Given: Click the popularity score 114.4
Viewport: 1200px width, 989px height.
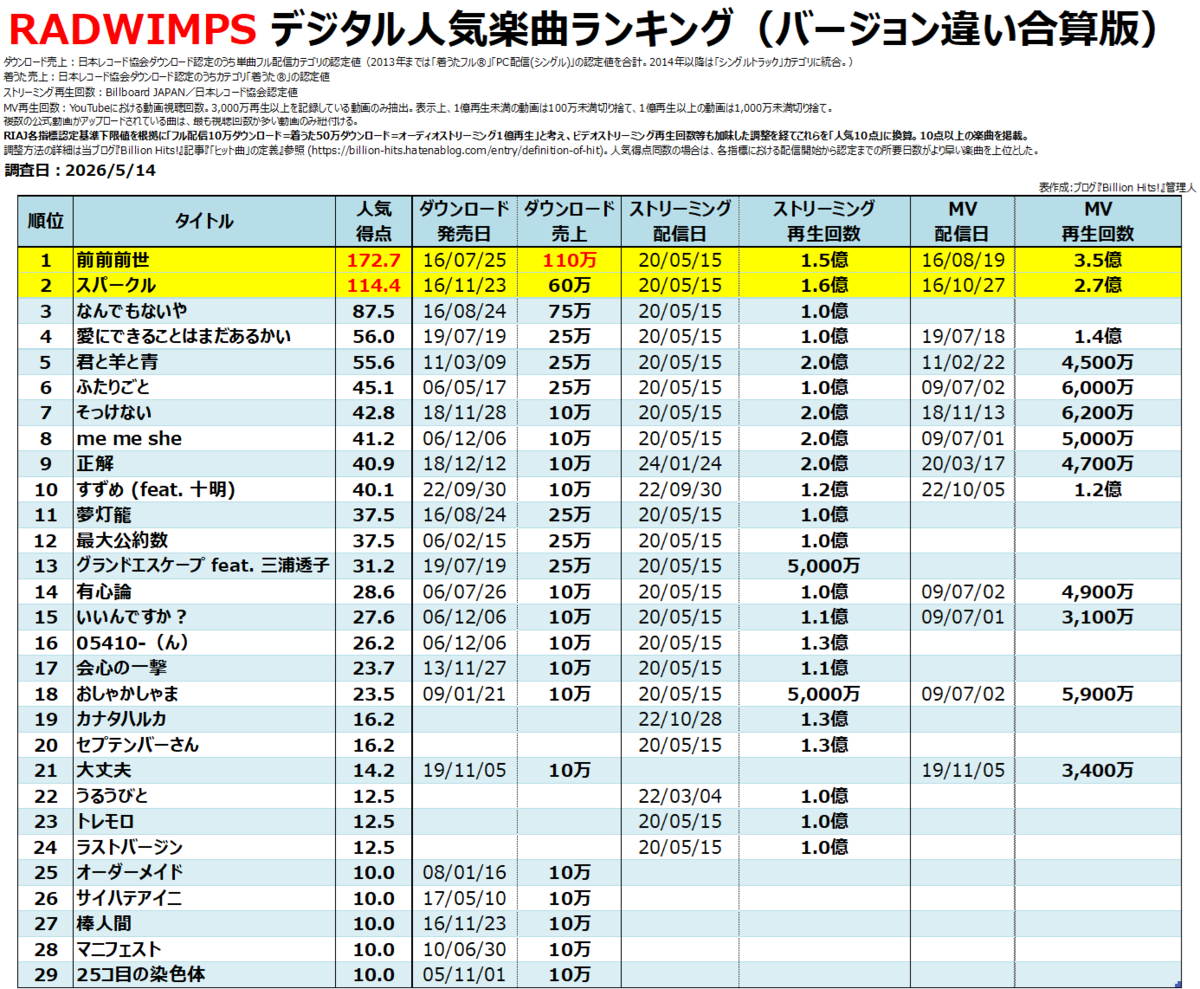Looking at the screenshot, I should tap(376, 285).
